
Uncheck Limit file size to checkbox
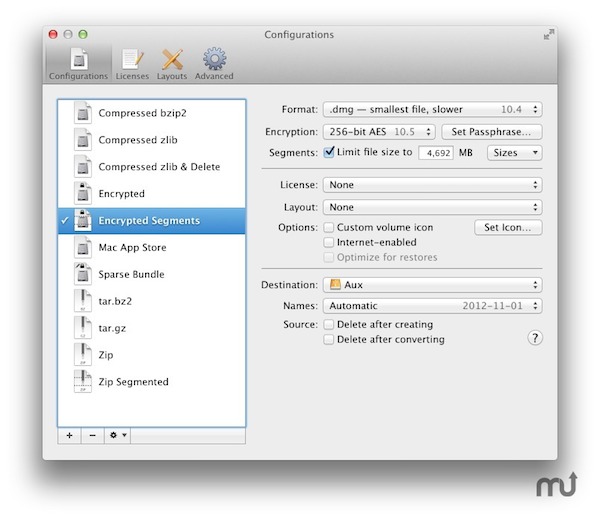(x=330, y=153)
